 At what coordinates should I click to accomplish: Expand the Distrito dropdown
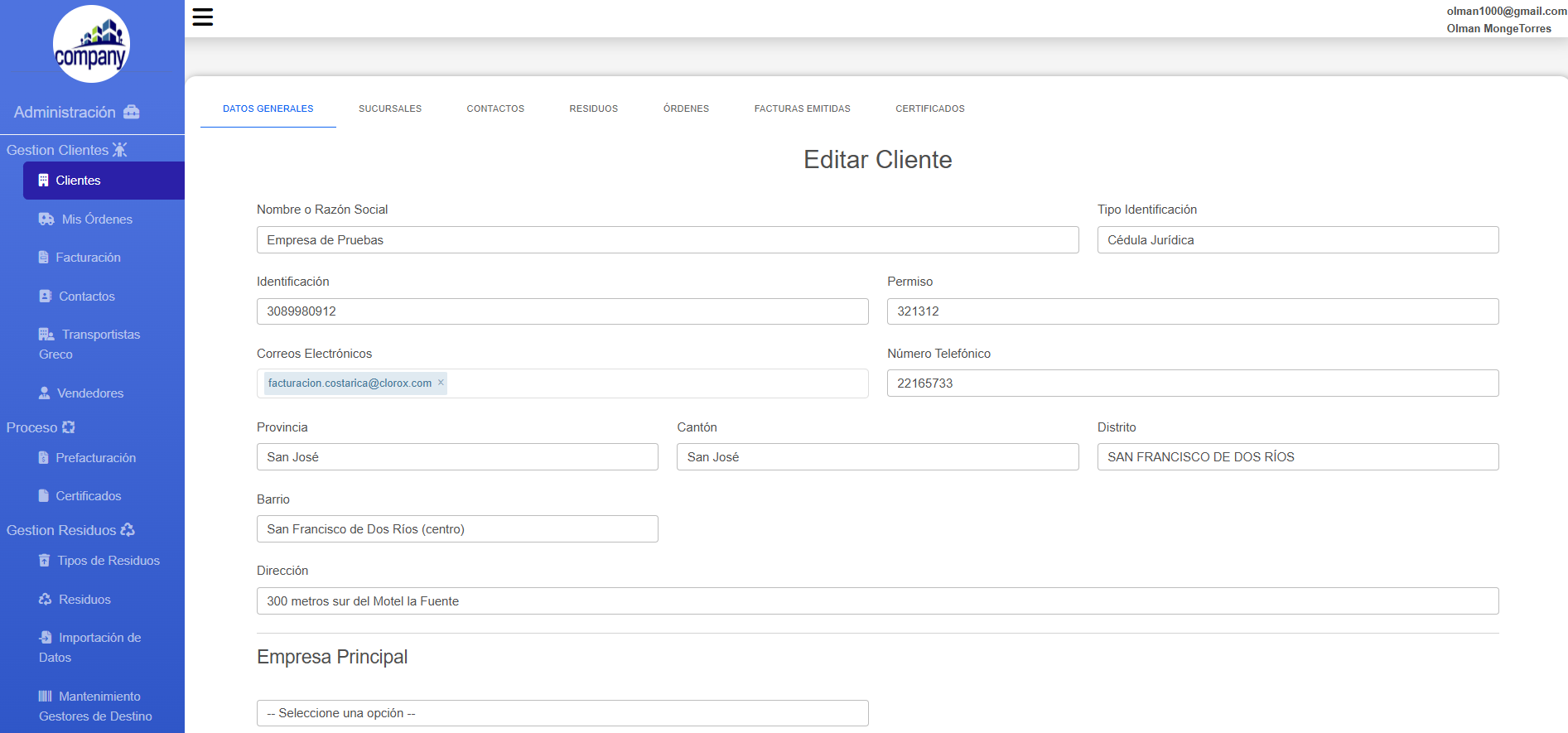(x=1297, y=457)
